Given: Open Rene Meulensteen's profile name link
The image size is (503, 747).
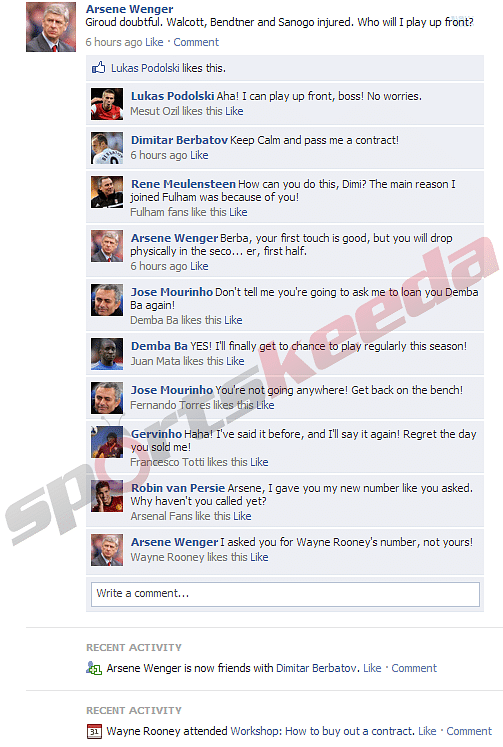Looking at the screenshot, I should pos(183,184).
